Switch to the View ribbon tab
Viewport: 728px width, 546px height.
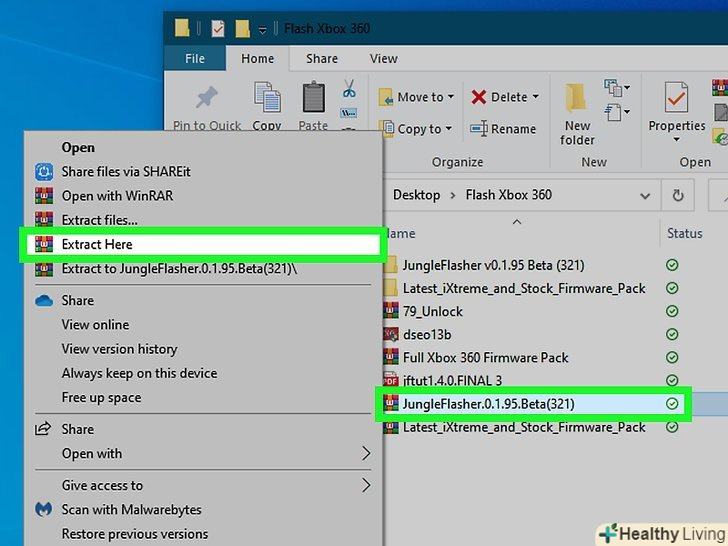[384, 59]
